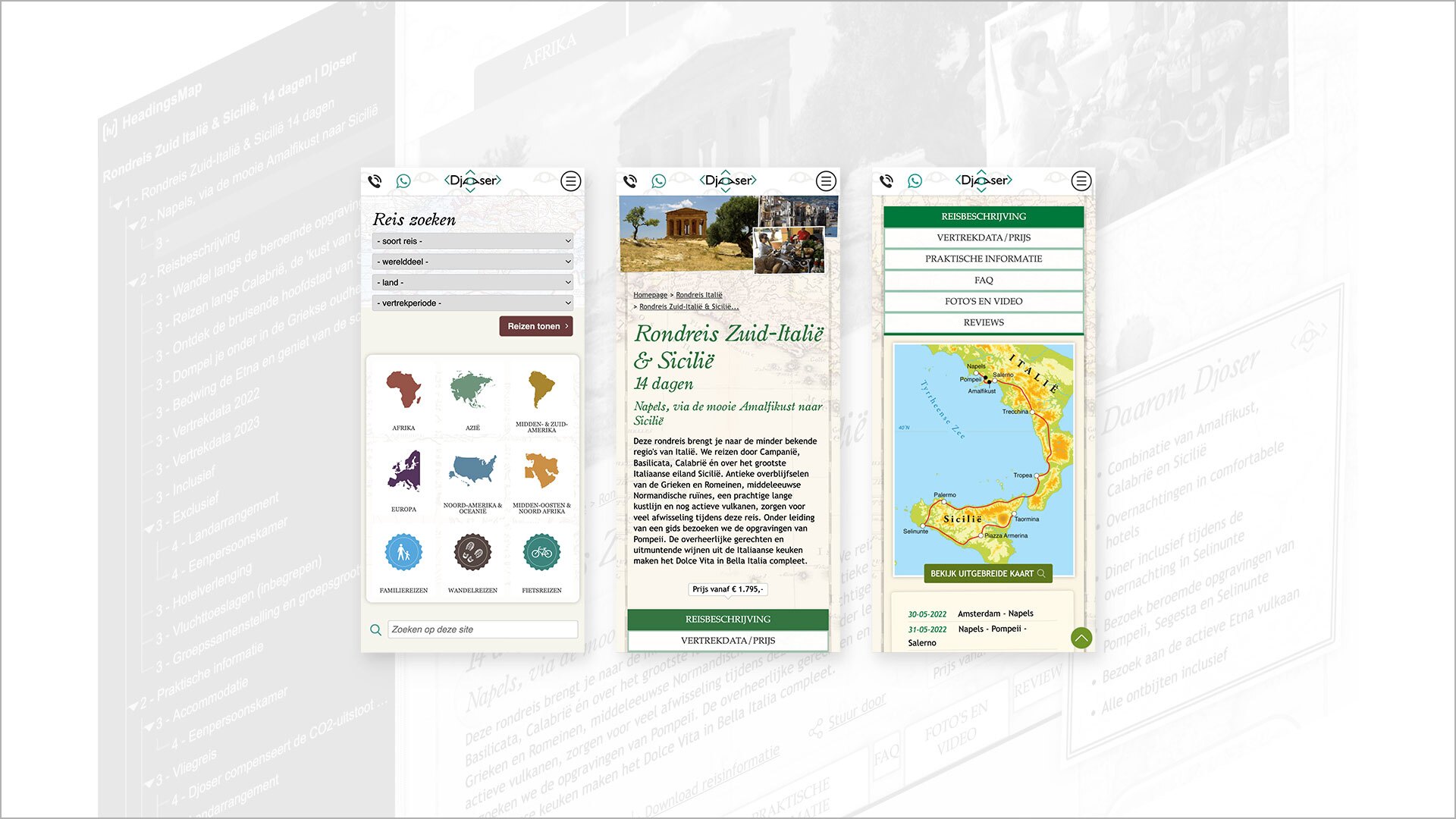This screenshot has width=1456, height=819.
Task: Open the hamburger menu on the middle screen
Action: tap(827, 181)
